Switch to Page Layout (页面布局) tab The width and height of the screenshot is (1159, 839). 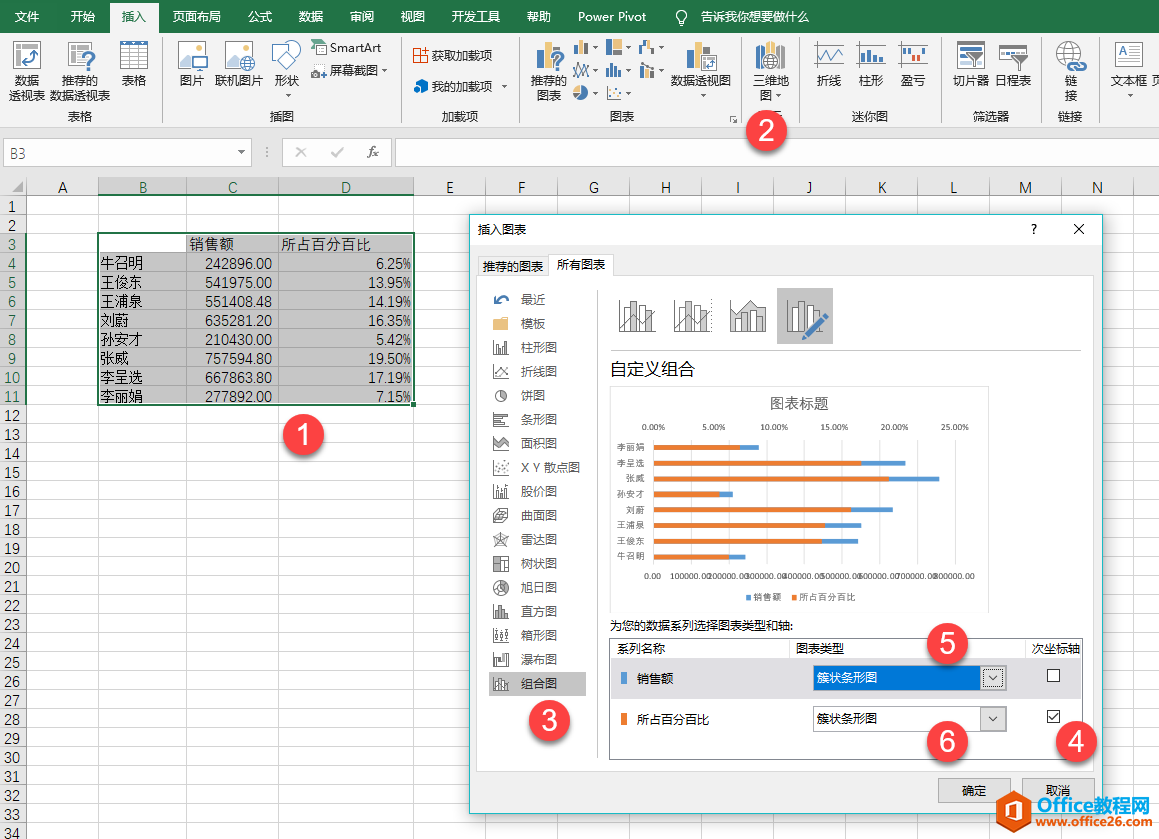(197, 16)
